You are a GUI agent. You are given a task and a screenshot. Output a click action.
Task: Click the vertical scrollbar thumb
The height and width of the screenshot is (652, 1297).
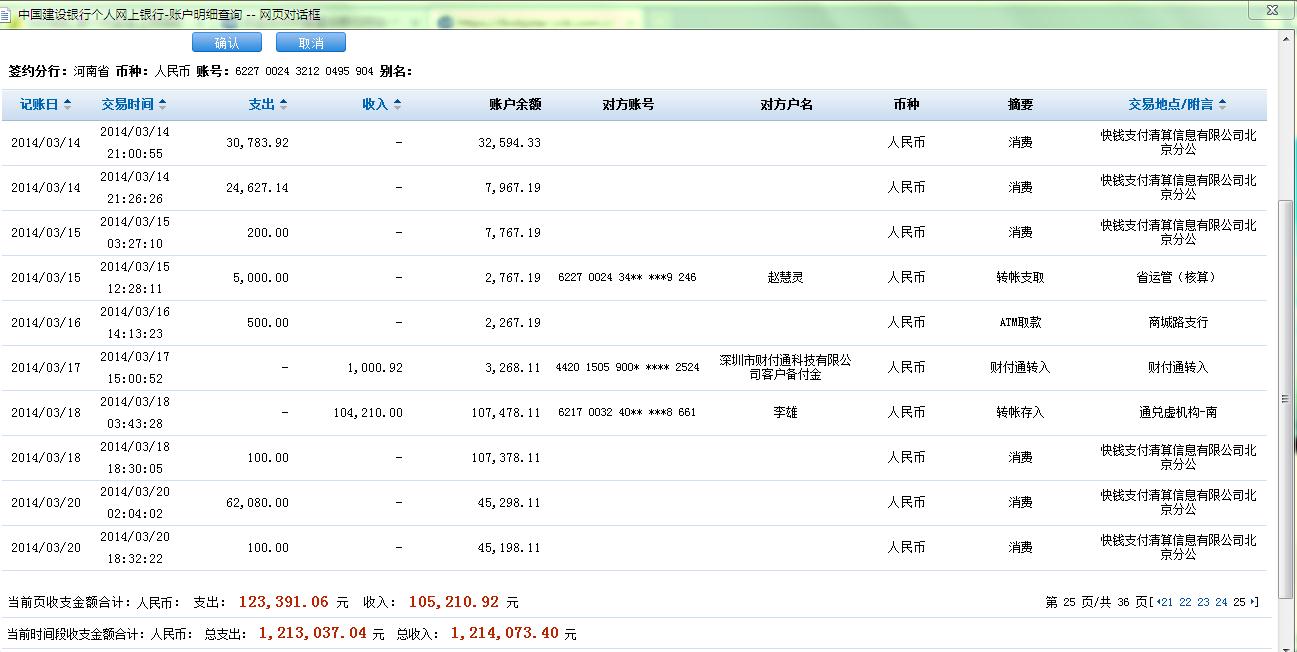coord(1288,398)
